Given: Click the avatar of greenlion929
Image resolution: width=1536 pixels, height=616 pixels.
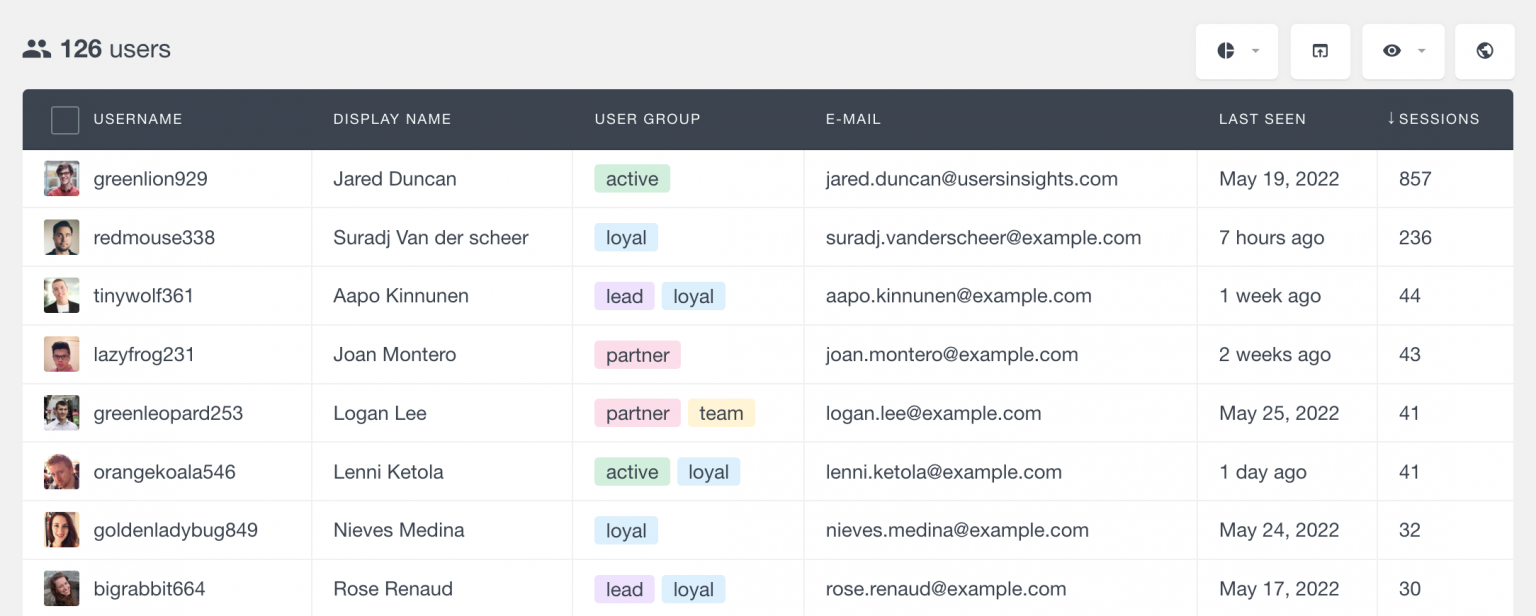Looking at the screenshot, I should pos(62,179).
